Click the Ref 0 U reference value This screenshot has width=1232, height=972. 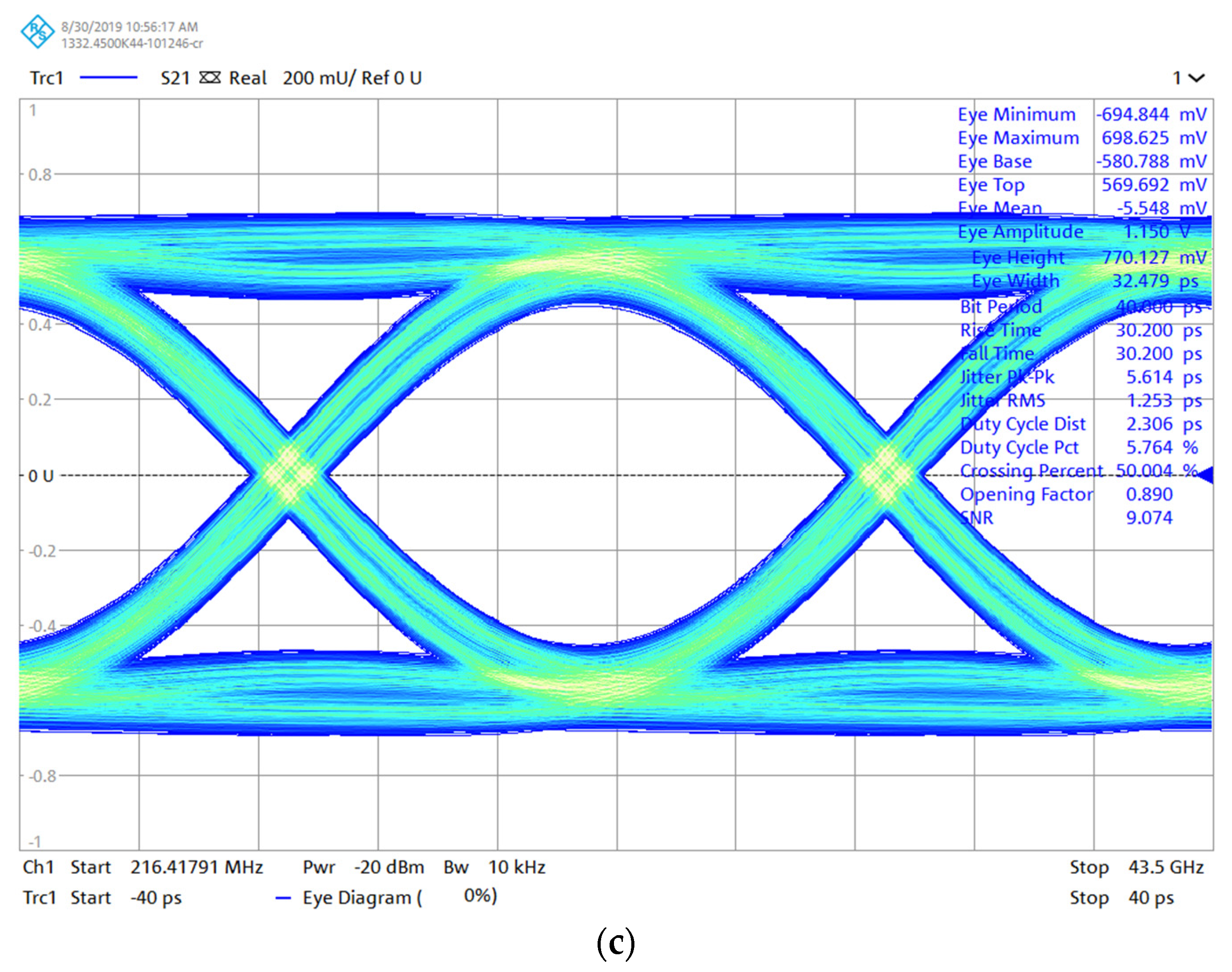pos(392,78)
